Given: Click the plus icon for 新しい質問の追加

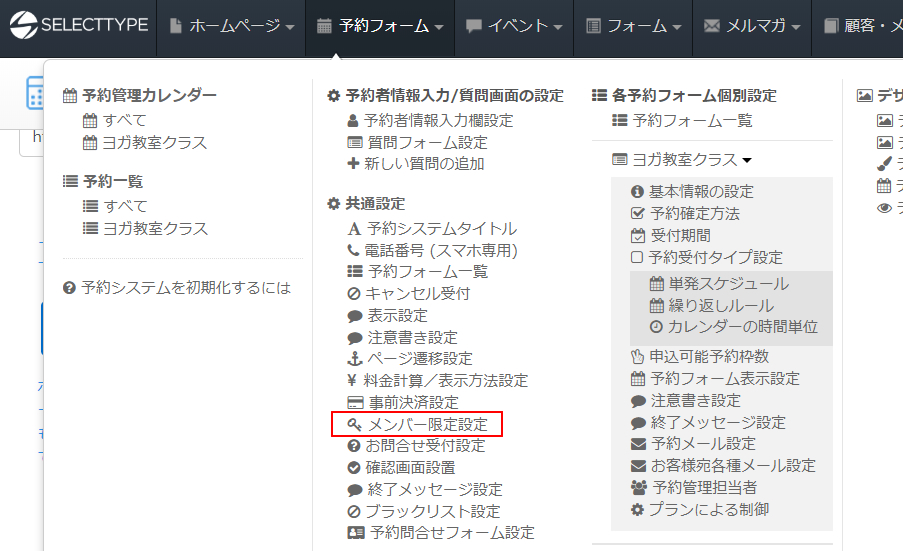Looking at the screenshot, I should 352,164.
